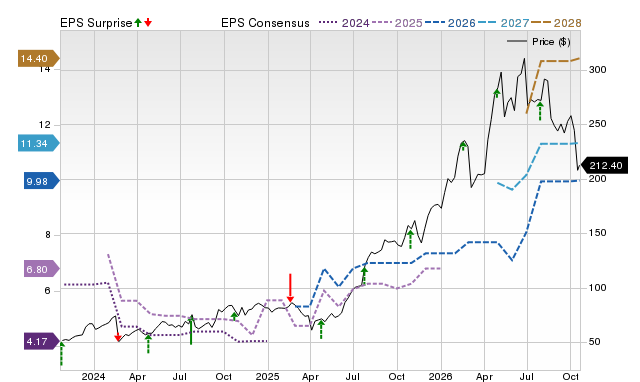The width and height of the screenshot is (640, 382).
Task: Click the 2026 year label on the time axis
Action: tap(440, 376)
